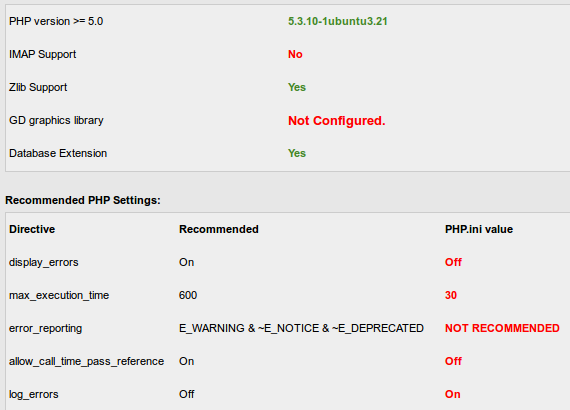Click the Database Extension 'Yes' value
The height and width of the screenshot is (410, 570).
coord(297,153)
